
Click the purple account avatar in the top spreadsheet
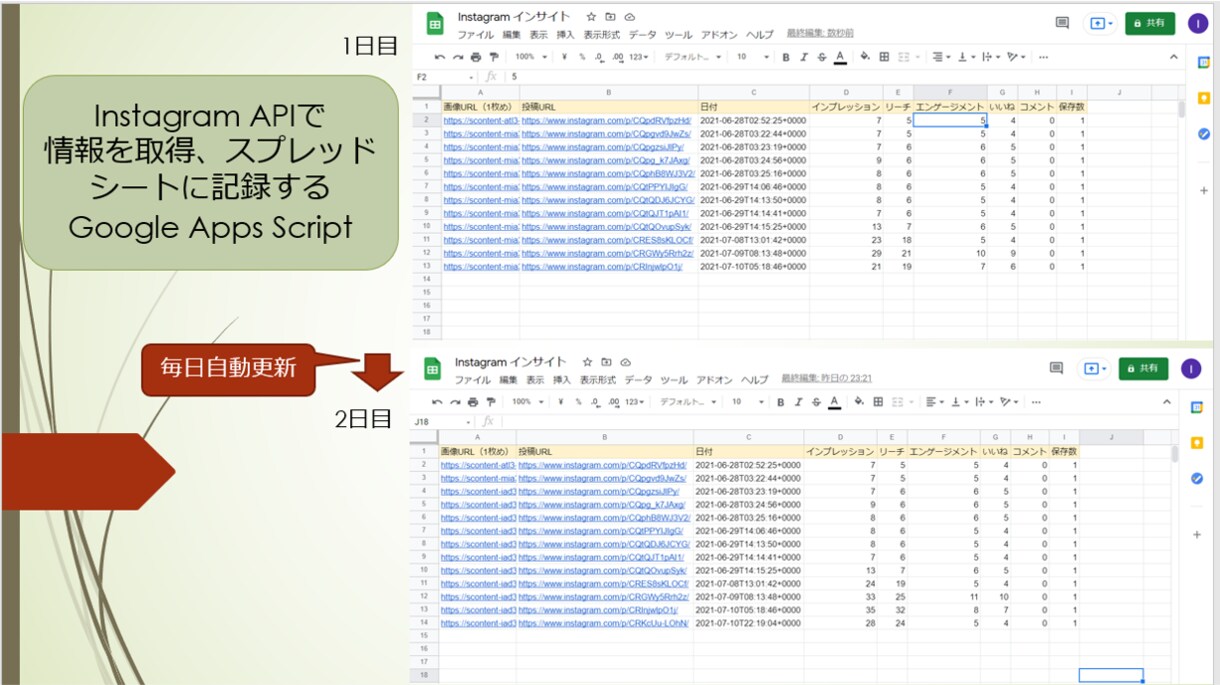(1197, 23)
